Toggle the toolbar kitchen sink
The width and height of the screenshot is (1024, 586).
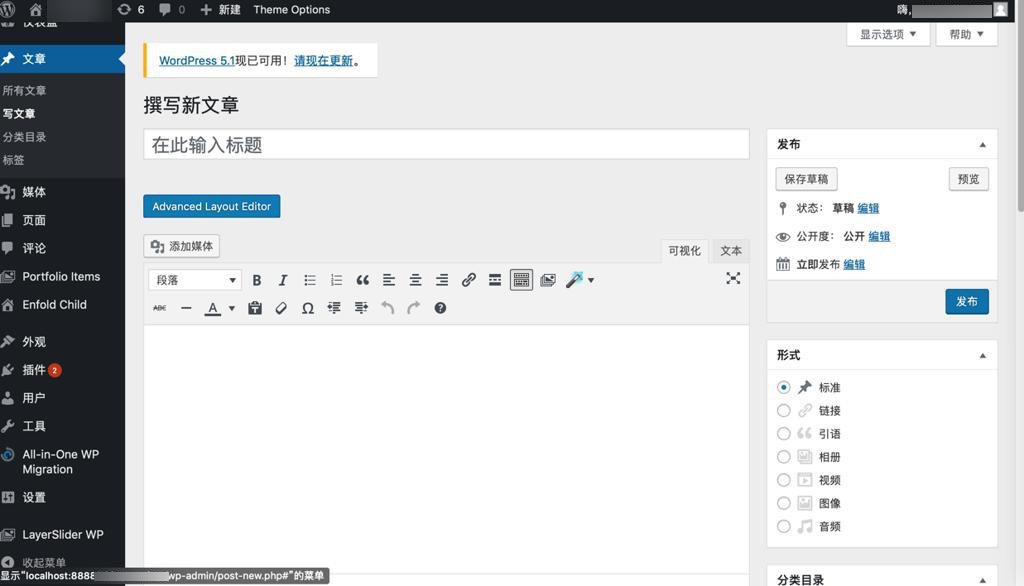(x=521, y=280)
